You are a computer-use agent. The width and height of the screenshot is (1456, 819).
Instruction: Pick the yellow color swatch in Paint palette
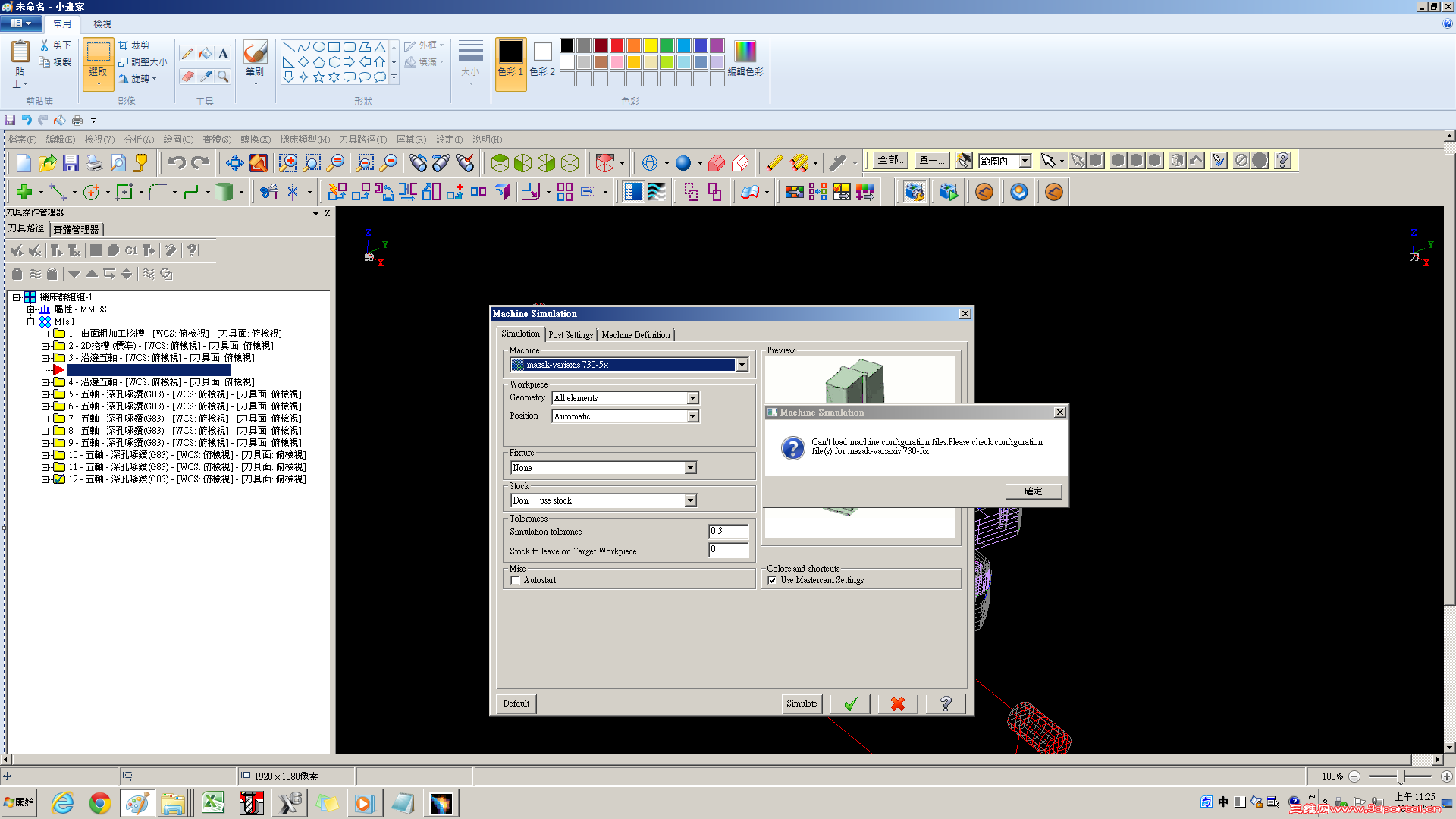[x=650, y=45]
